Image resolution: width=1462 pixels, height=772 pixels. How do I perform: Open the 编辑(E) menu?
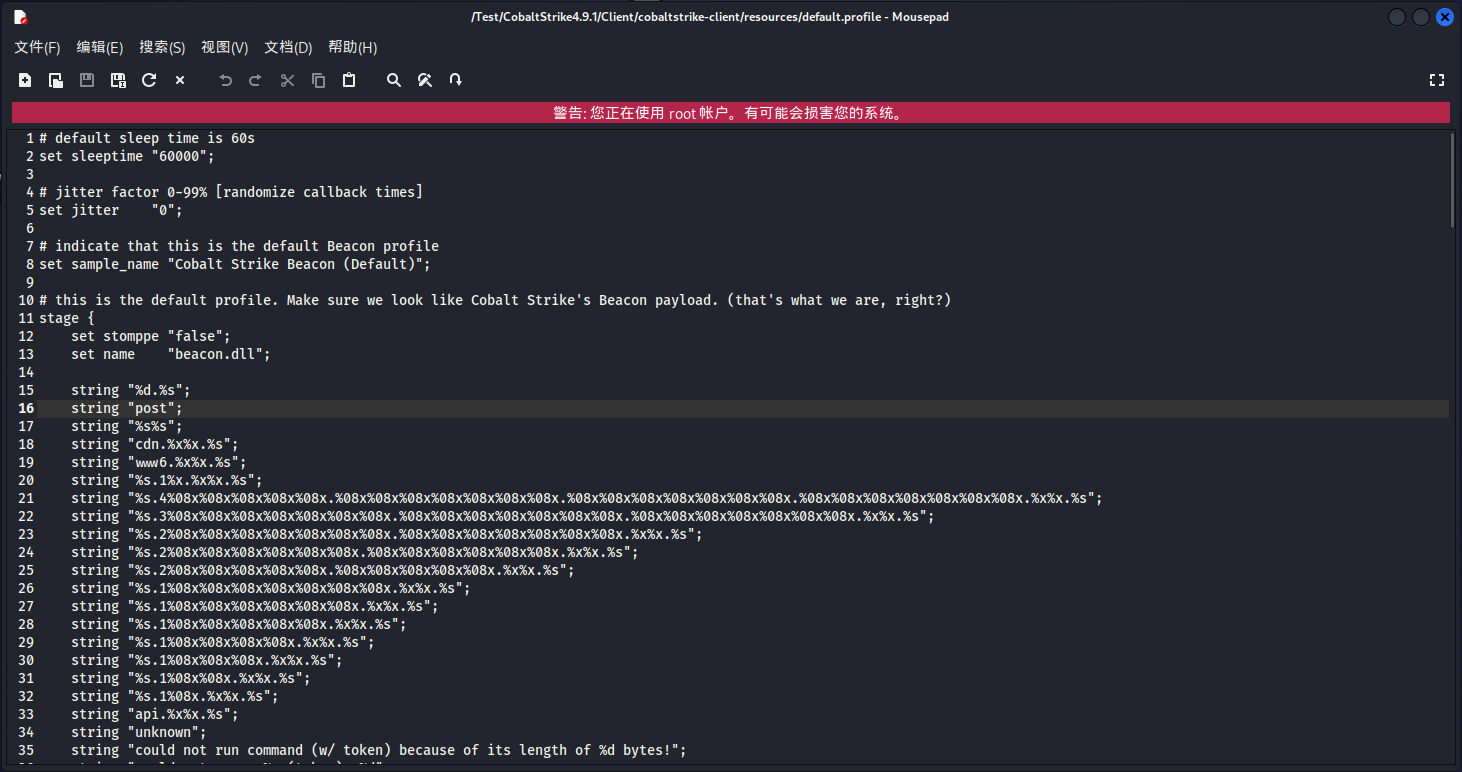click(100, 47)
